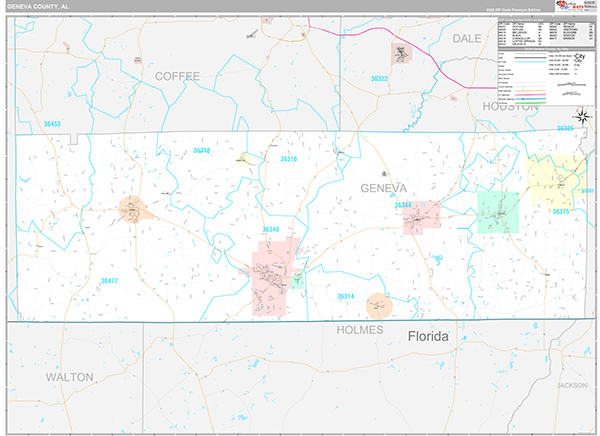Click the ZIP code label 36477
Image resolution: width=600 pixels, height=436 pixels.
(109, 281)
